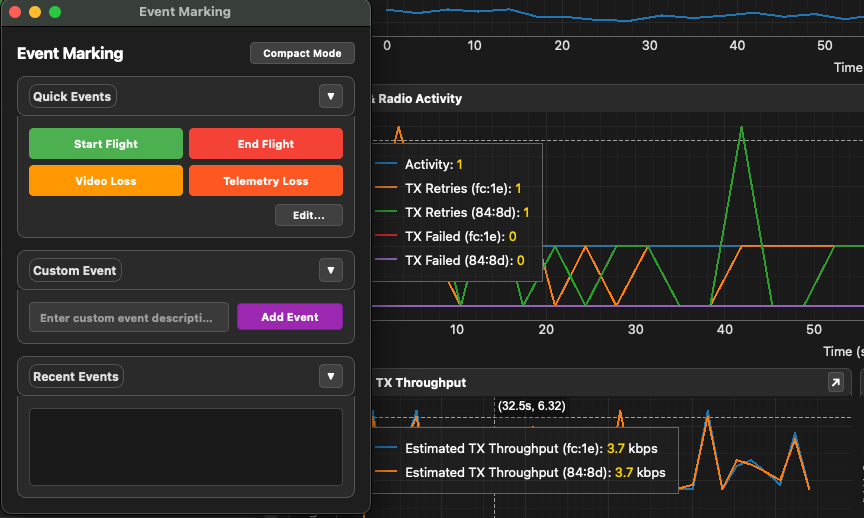864x518 pixels.
Task: Open the Edit... quick events button
Action: point(308,215)
